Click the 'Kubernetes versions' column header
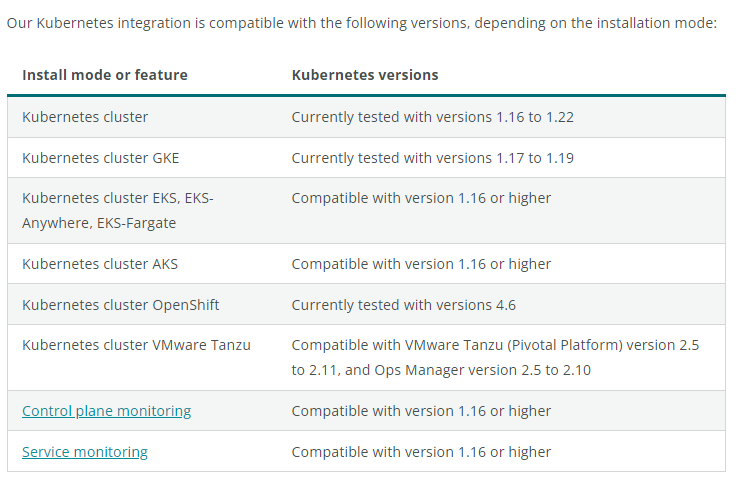This screenshot has width=738, height=486. (x=365, y=75)
